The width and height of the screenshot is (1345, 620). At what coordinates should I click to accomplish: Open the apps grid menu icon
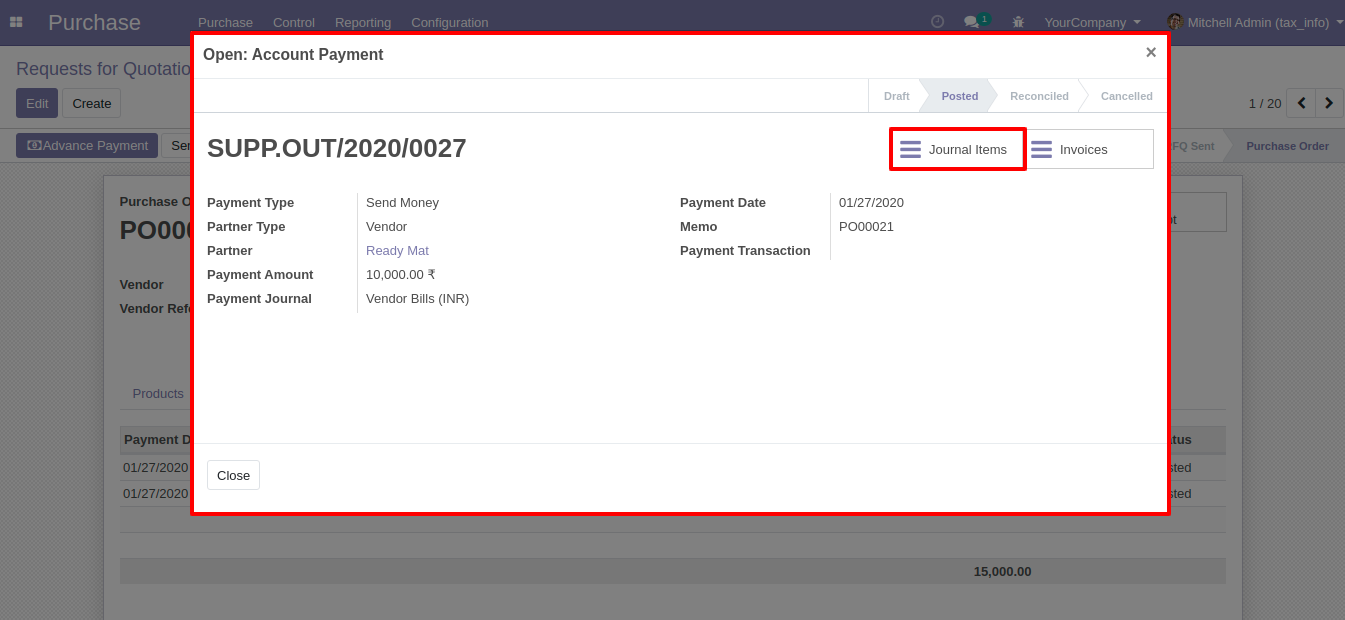pyautogui.click(x=16, y=22)
